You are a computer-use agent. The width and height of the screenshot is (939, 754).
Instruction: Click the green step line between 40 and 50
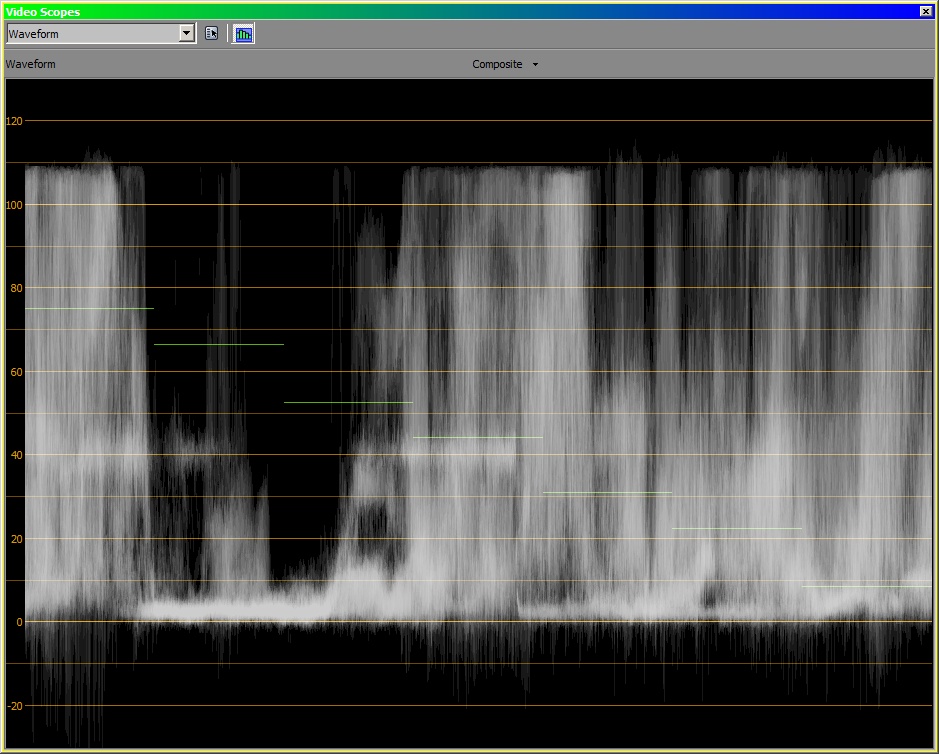pos(478,437)
